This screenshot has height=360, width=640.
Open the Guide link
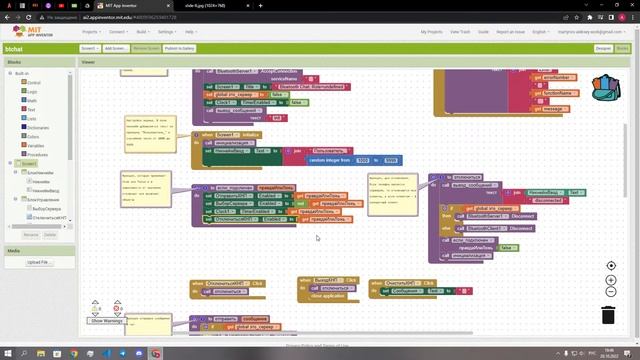click(x=483, y=32)
